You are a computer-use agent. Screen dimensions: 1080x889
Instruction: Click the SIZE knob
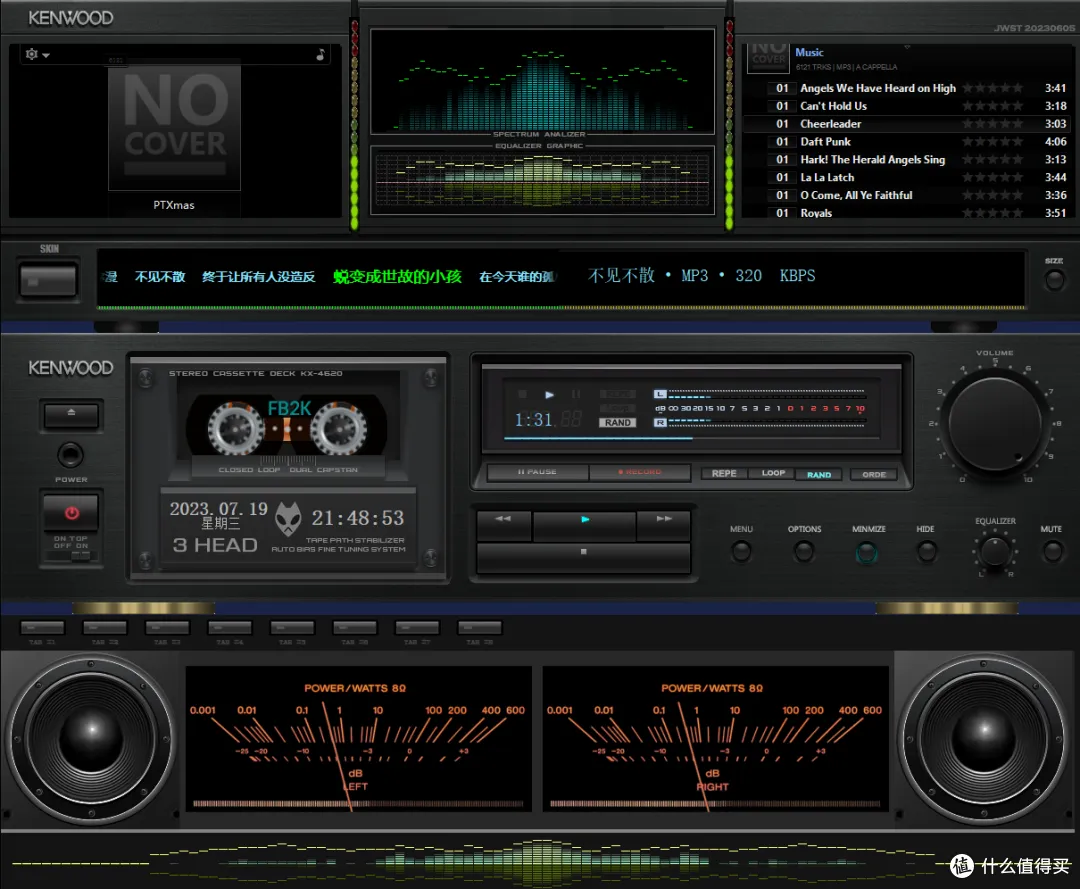pyautogui.click(x=1055, y=280)
